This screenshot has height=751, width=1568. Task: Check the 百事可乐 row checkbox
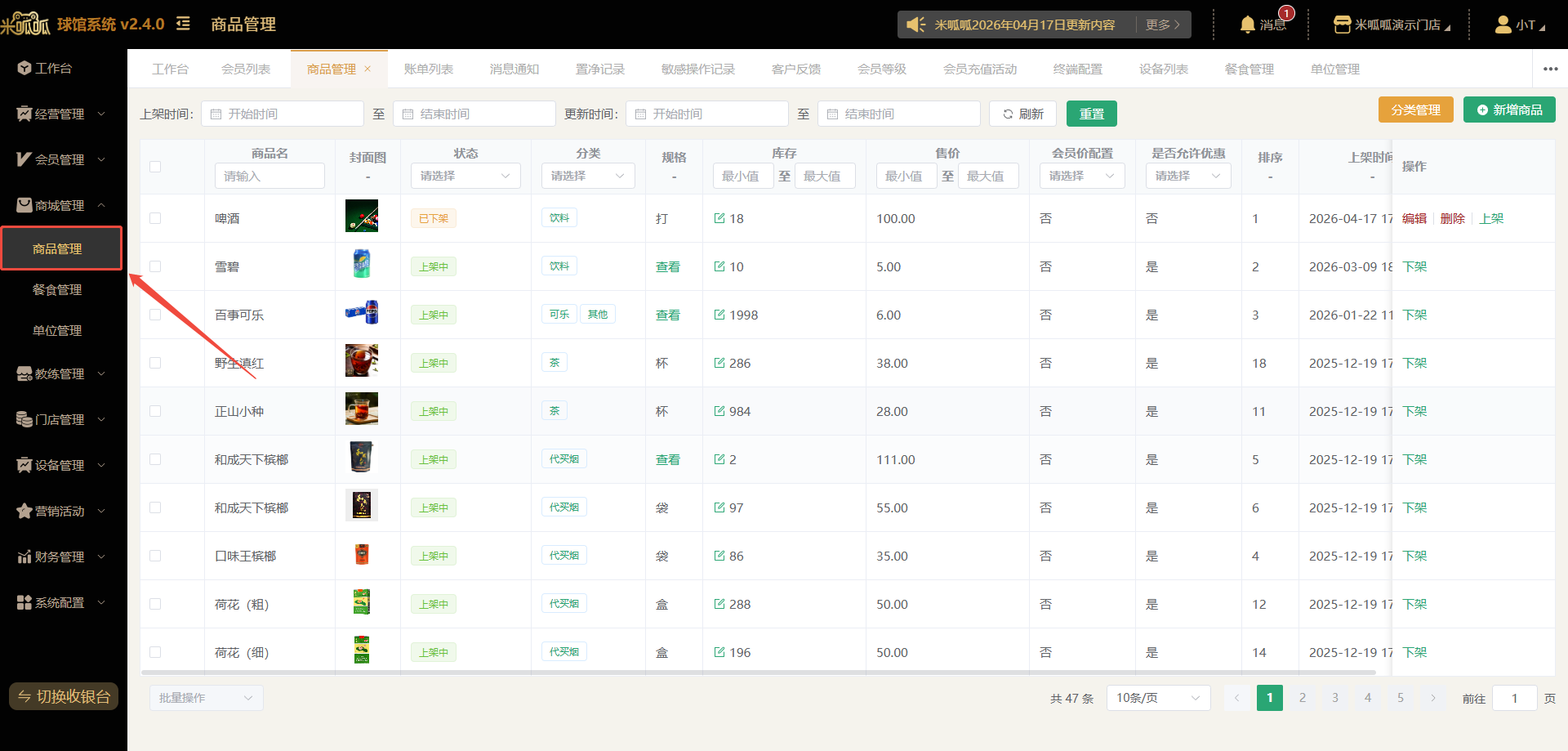(155, 315)
